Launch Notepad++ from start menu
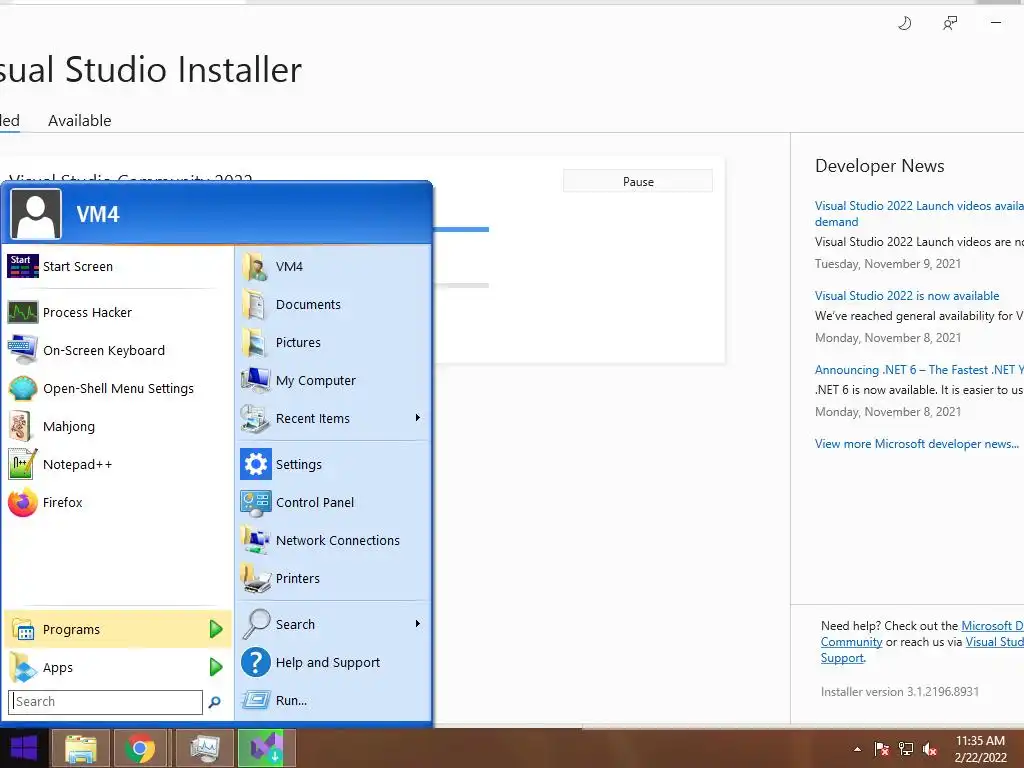 coord(118,464)
